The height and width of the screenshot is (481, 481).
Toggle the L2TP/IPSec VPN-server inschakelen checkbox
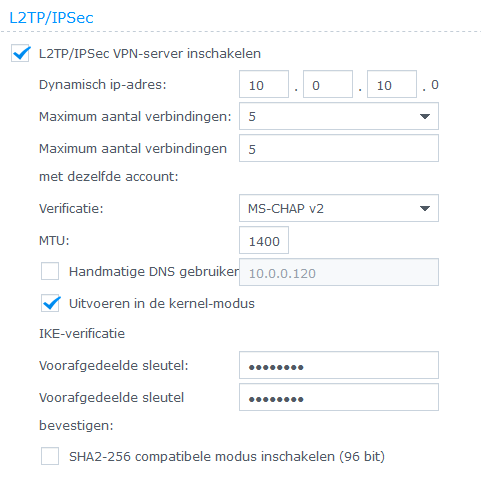pos(20,53)
